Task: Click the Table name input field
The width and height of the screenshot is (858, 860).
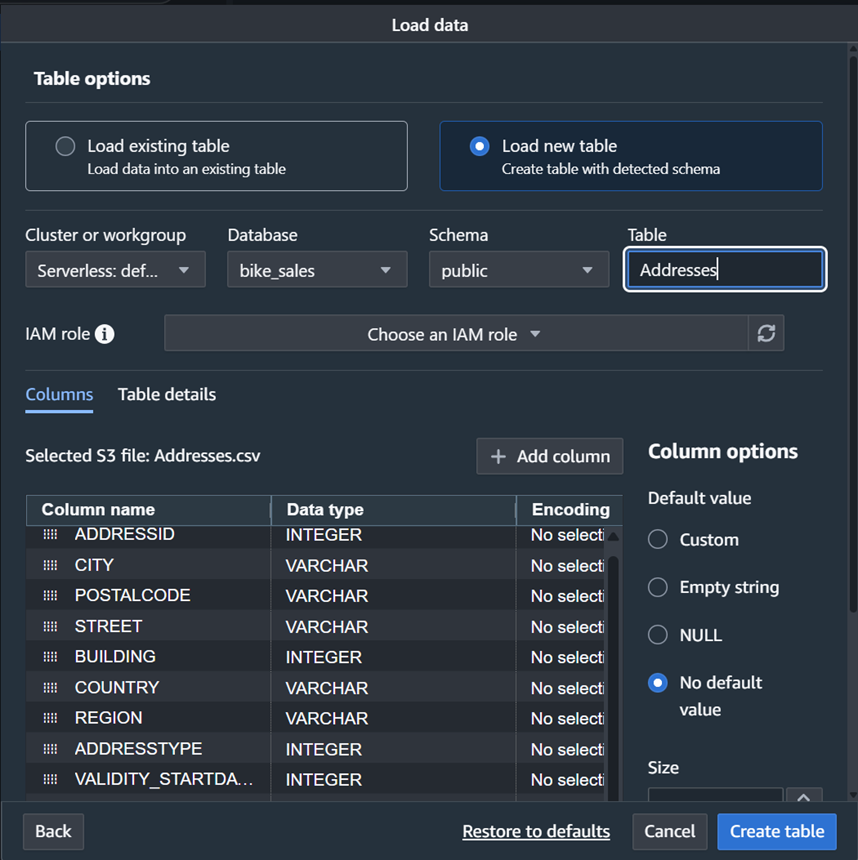Action: coord(724,269)
